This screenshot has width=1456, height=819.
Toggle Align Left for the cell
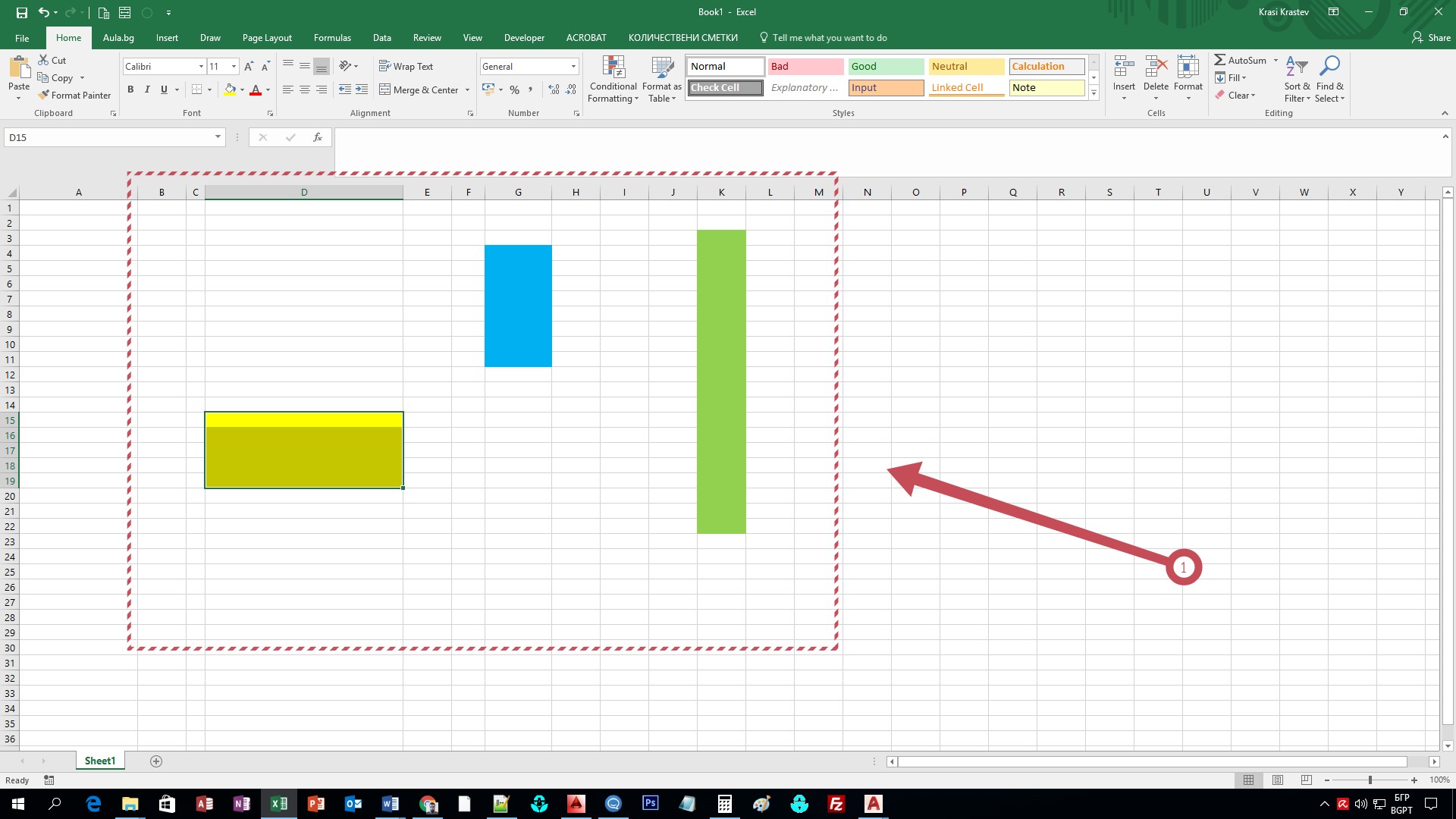pos(288,89)
